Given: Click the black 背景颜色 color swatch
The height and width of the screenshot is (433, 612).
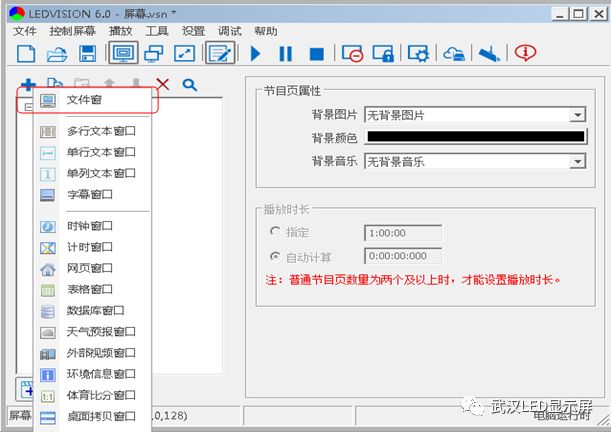Looking at the screenshot, I should 476,137.
